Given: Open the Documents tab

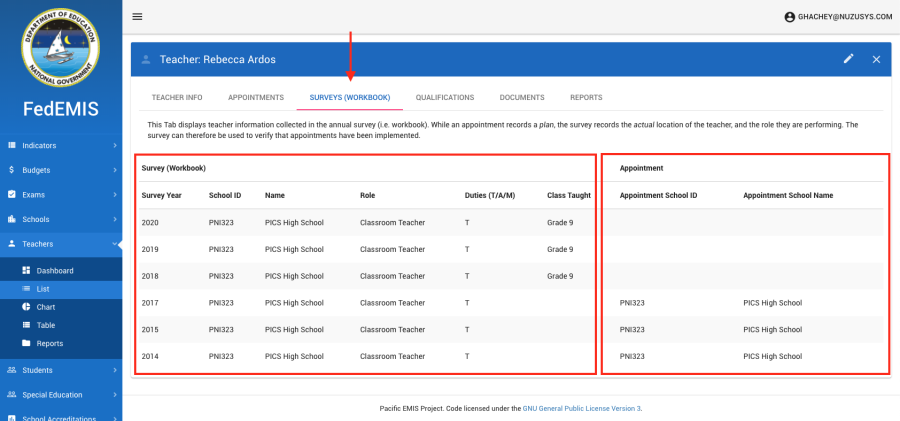Looking at the screenshot, I should click(x=522, y=97).
